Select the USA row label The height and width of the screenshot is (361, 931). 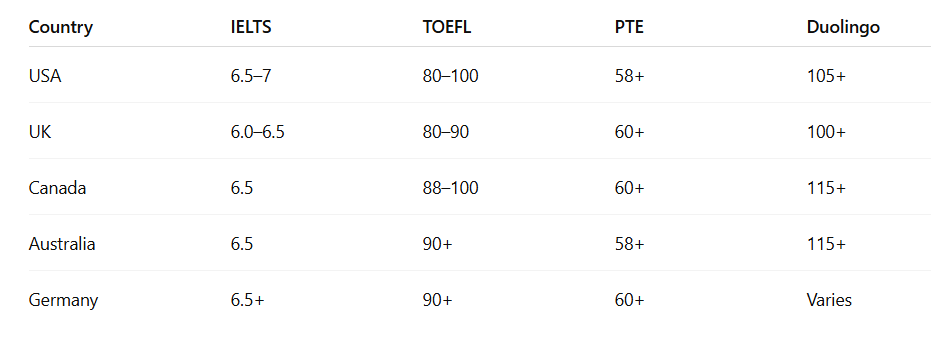[45, 76]
